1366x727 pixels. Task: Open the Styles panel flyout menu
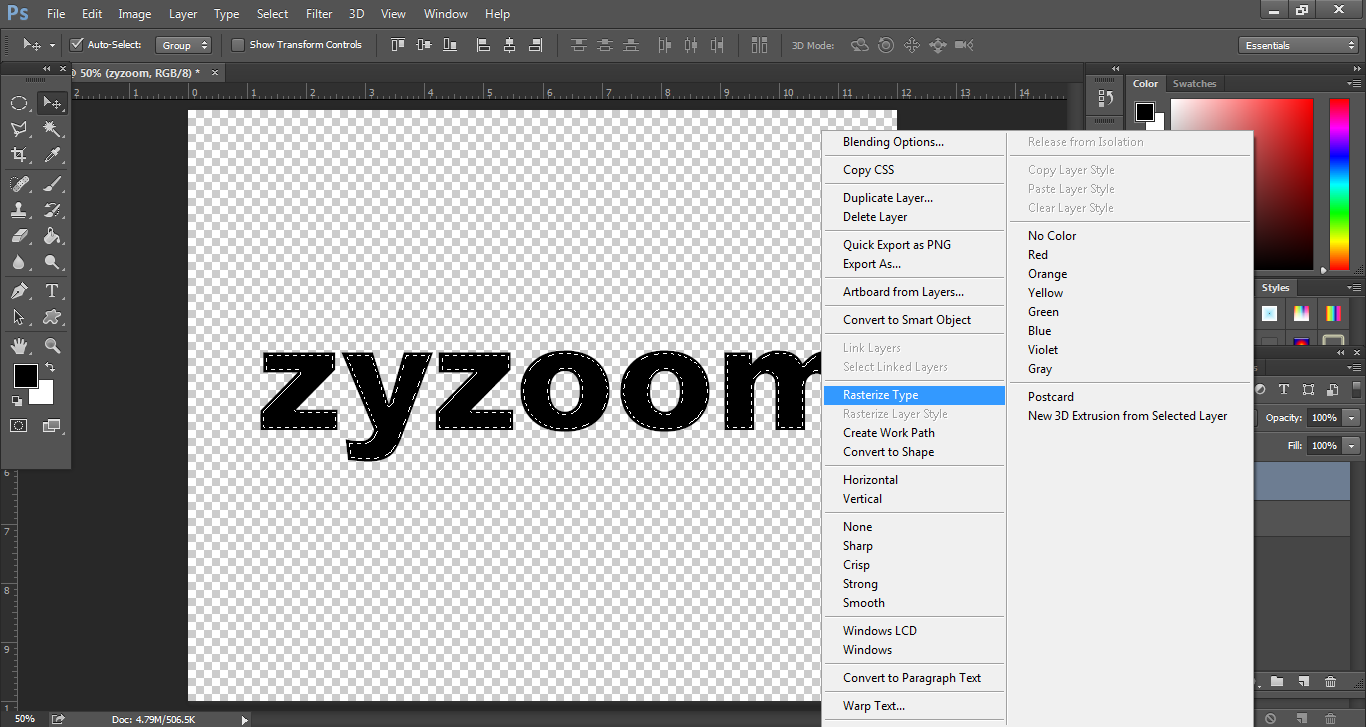pos(1354,288)
